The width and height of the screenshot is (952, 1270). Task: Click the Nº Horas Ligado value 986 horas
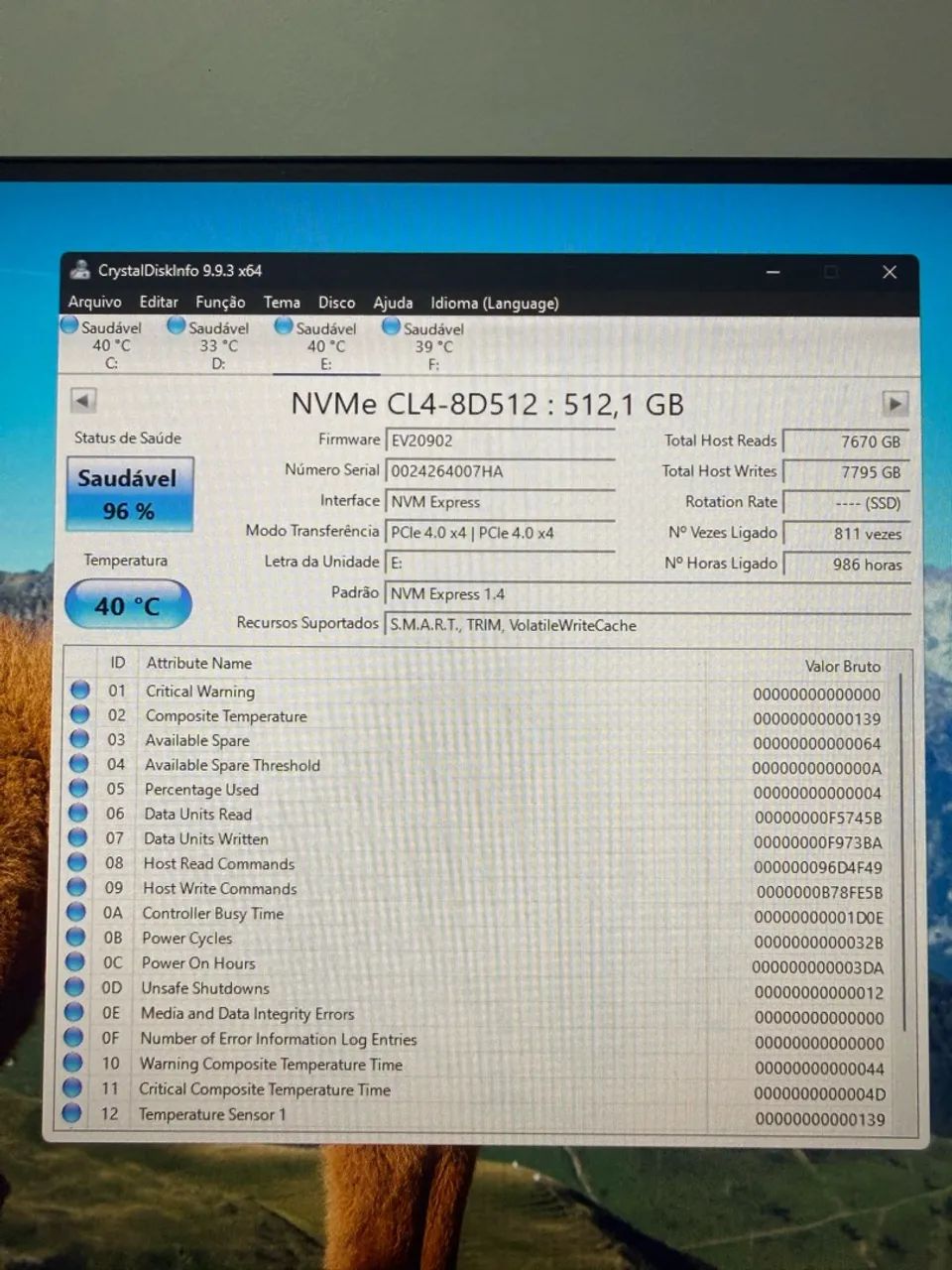point(847,565)
